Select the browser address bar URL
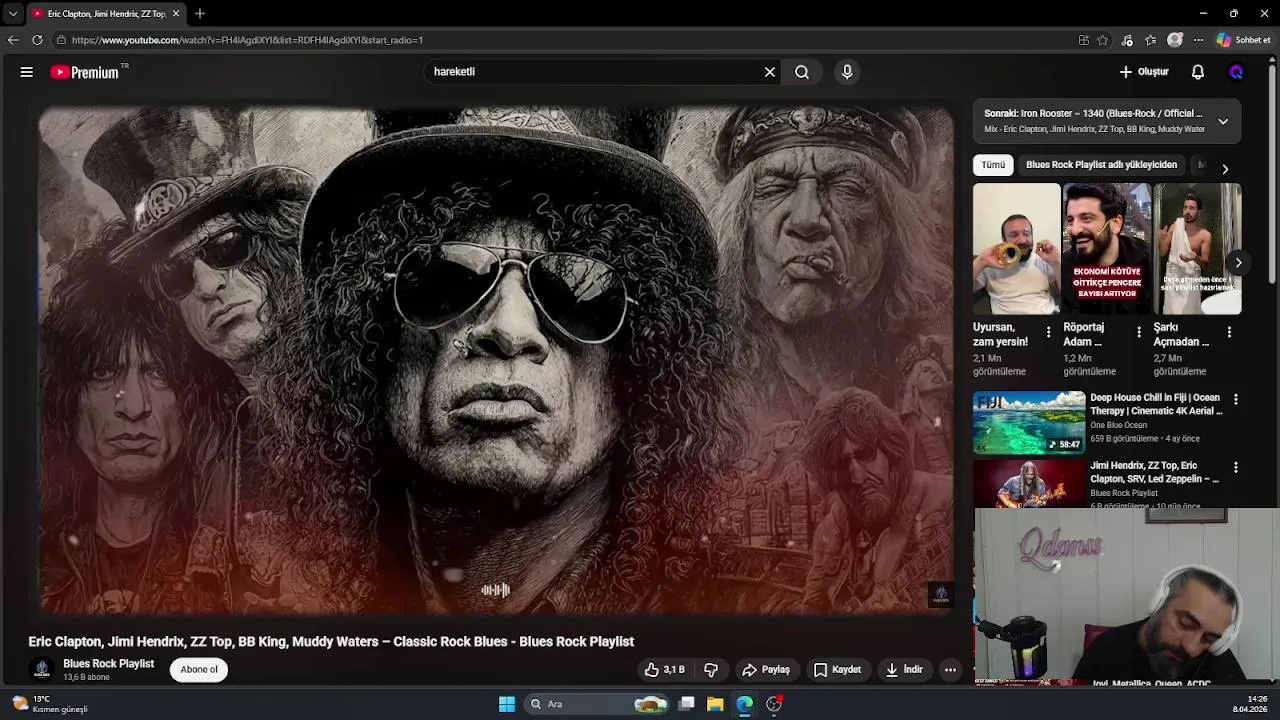1280x720 pixels. tap(247, 40)
